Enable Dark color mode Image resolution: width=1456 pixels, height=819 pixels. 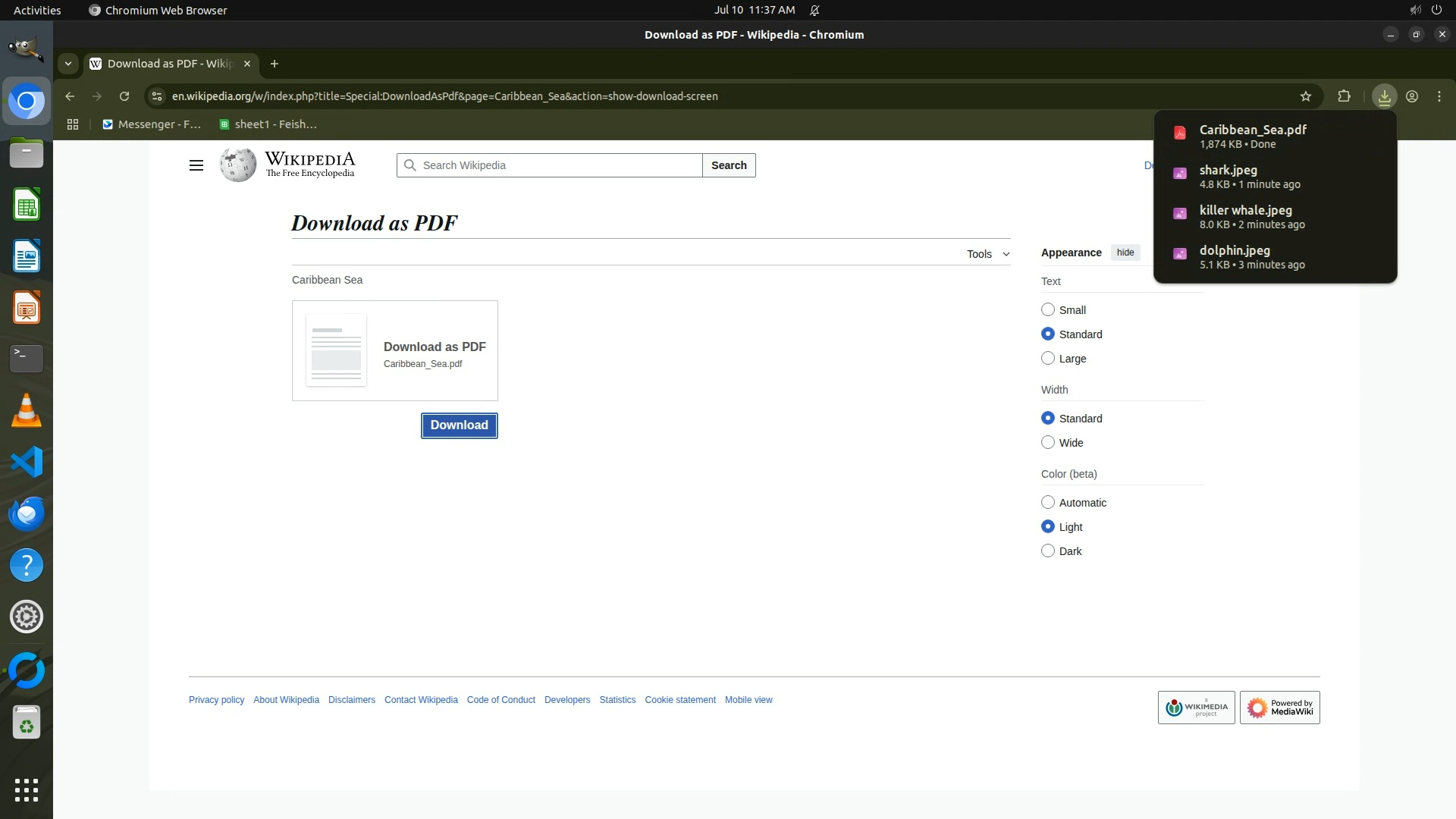tap(1048, 551)
